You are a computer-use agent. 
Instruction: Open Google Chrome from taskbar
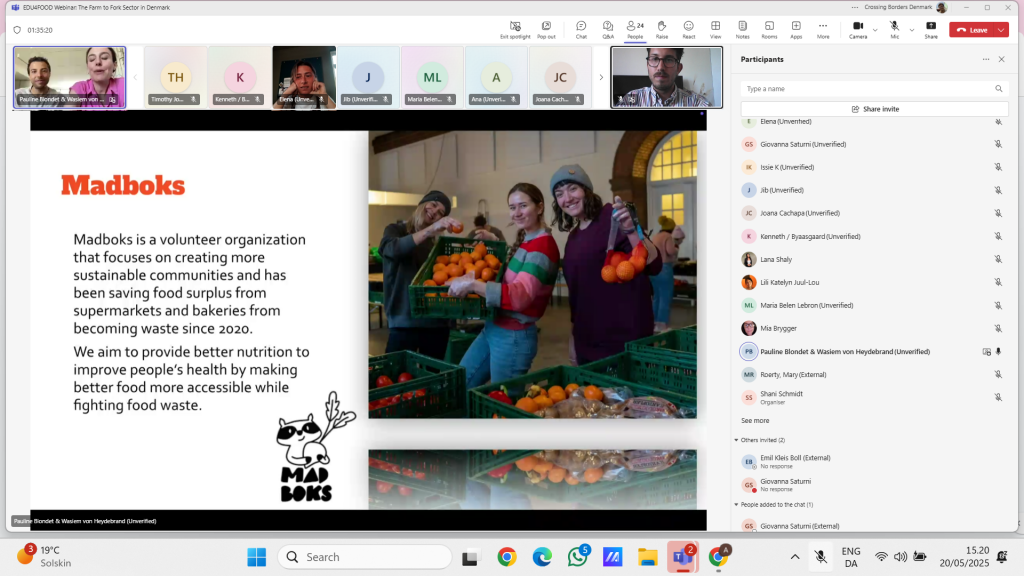click(507, 557)
